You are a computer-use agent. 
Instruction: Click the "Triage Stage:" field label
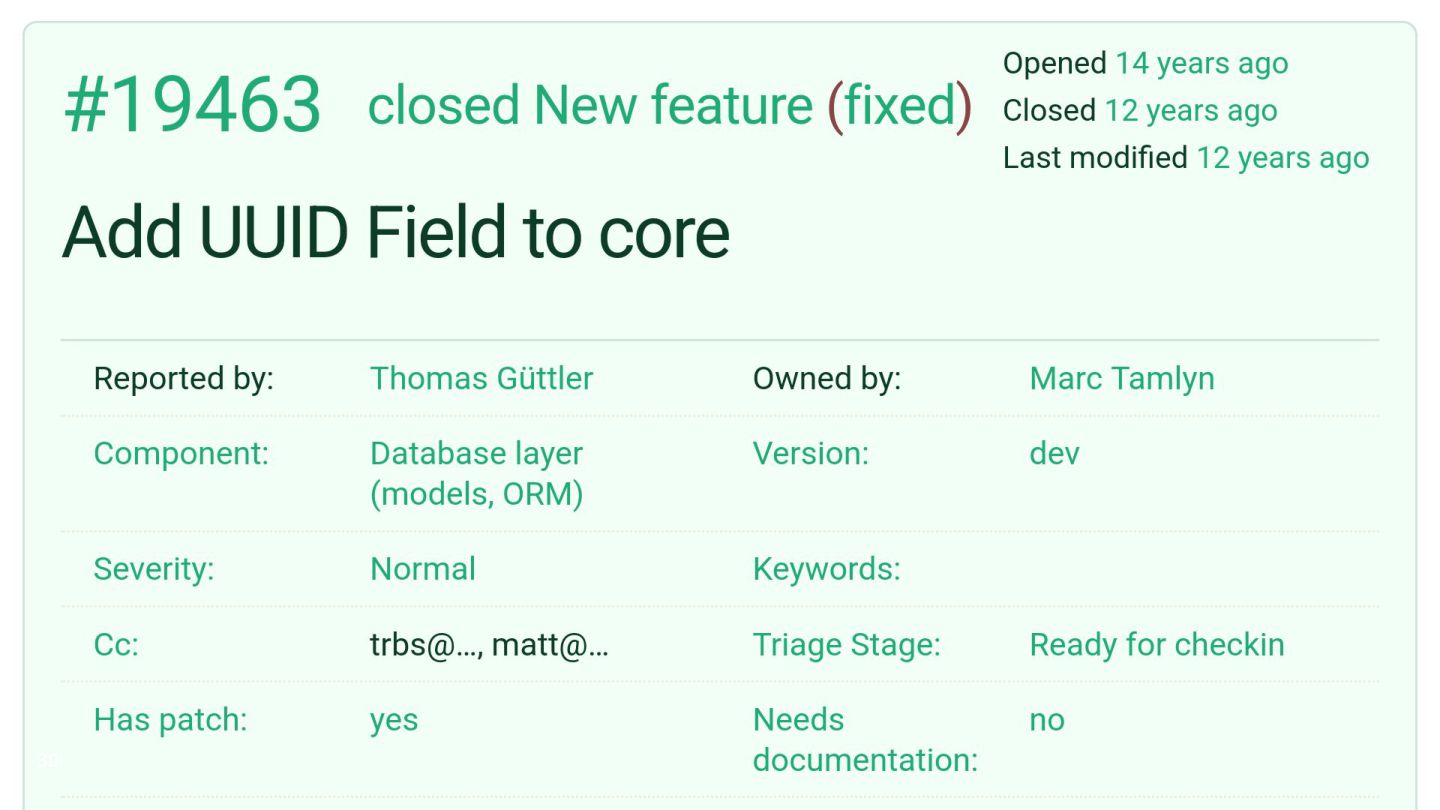pos(847,645)
